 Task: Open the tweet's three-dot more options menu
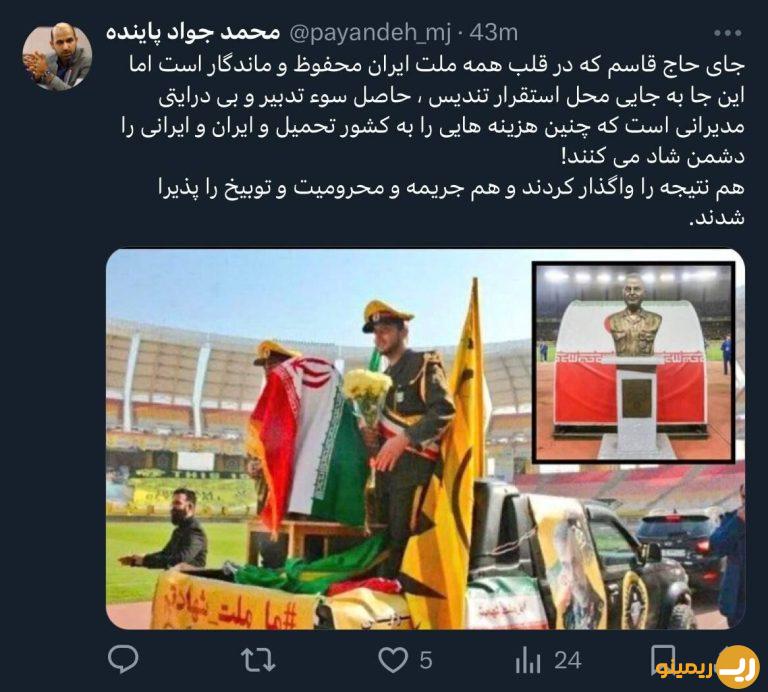727,33
